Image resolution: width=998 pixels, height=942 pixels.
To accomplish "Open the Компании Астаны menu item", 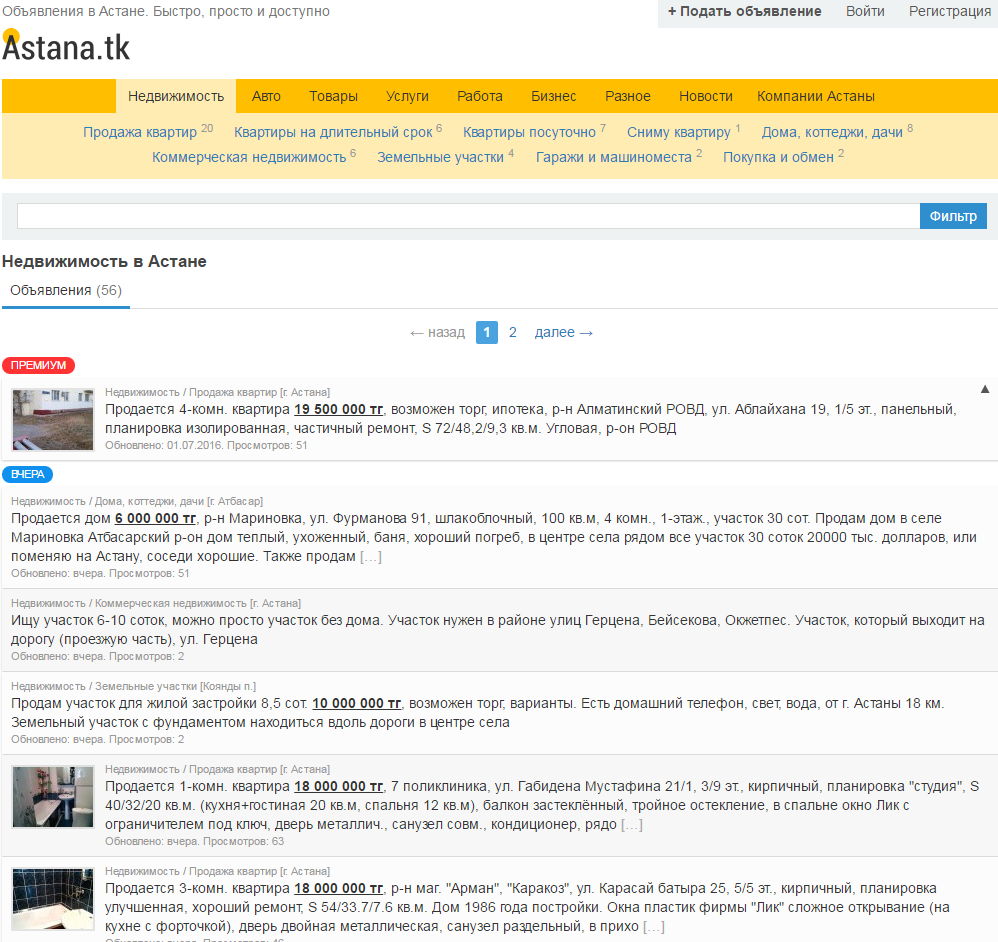I will click(x=815, y=96).
